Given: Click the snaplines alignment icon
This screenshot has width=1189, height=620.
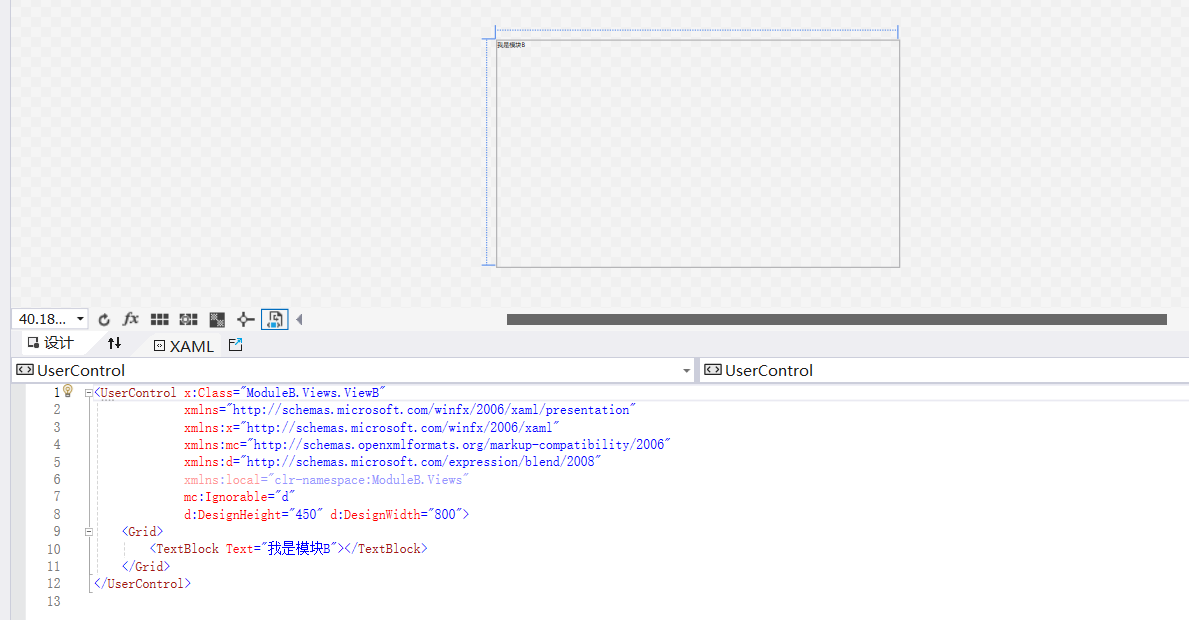Looking at the screenshot, I should tap(246, 319).
